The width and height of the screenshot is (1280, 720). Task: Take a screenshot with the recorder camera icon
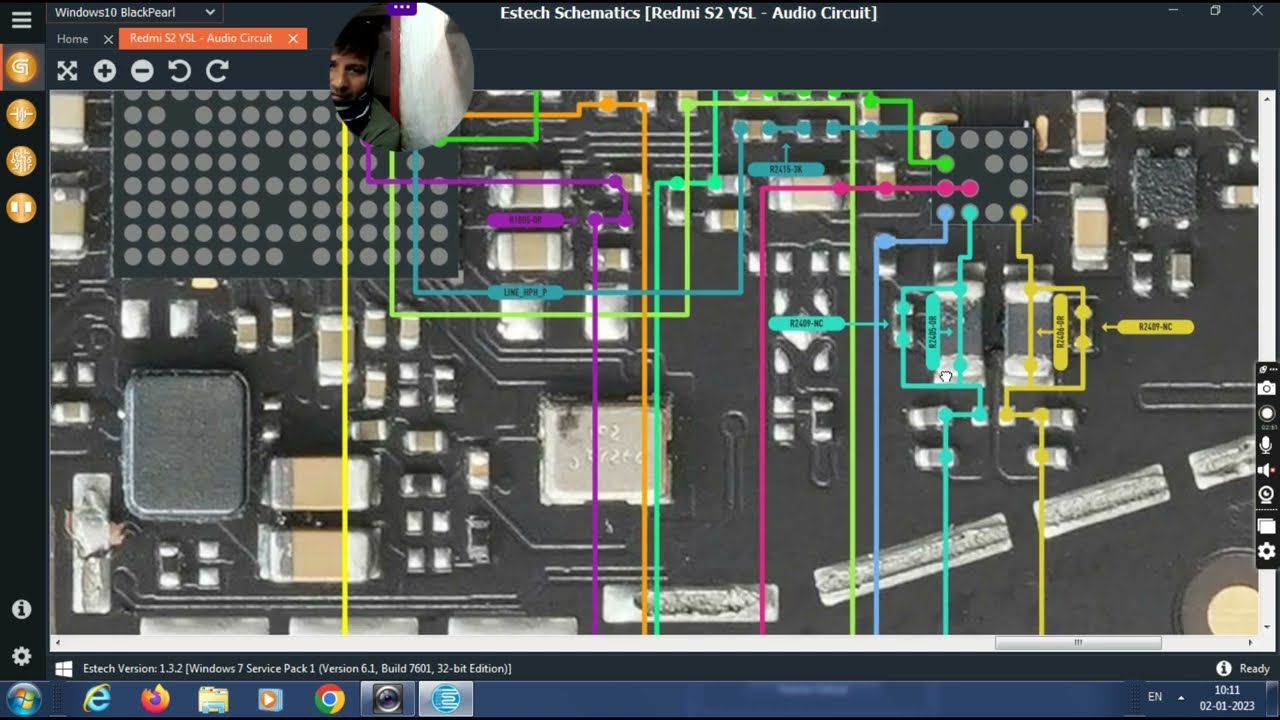pos(1267,388)
